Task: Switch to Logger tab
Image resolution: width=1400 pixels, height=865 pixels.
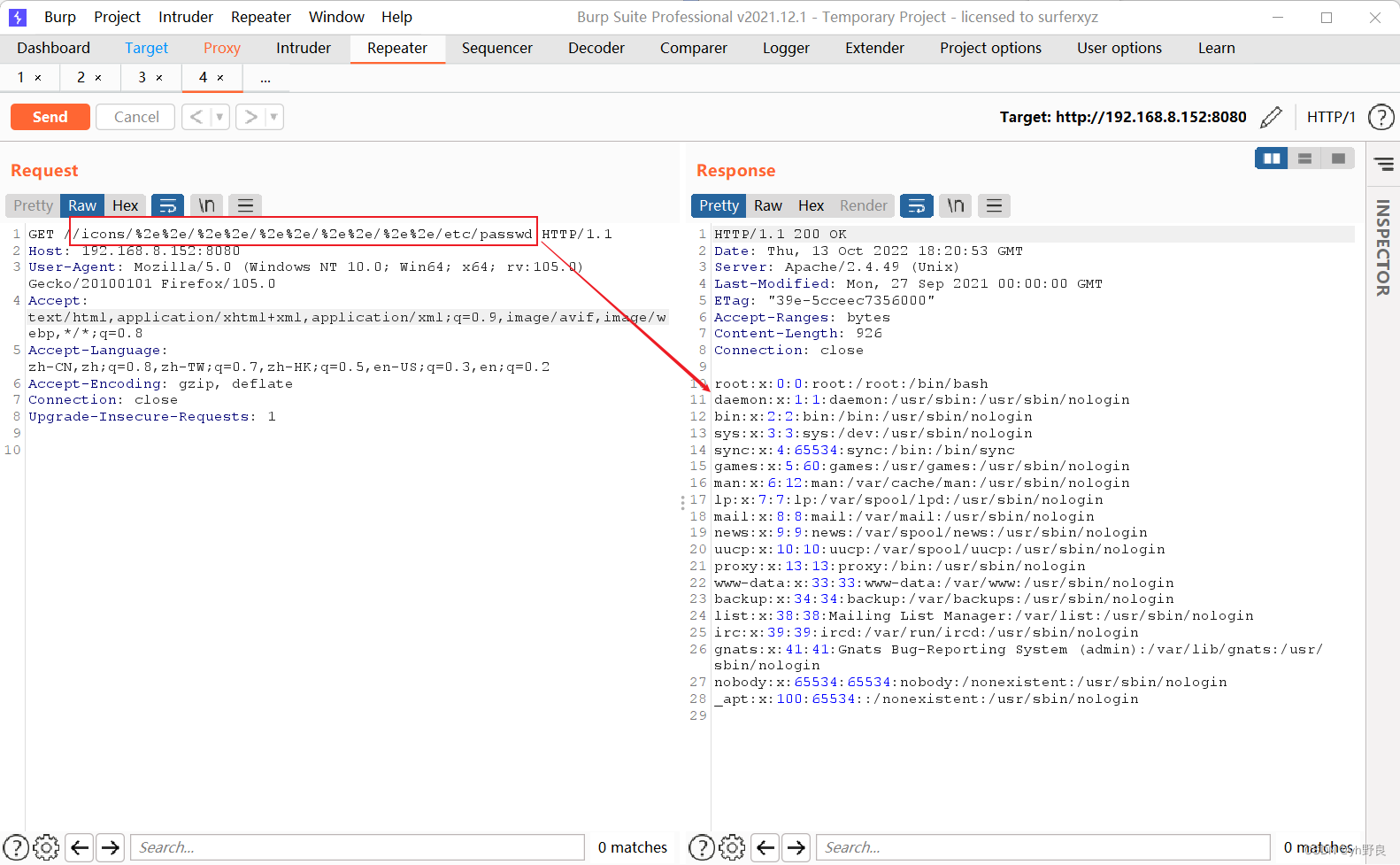Action: 786,48
